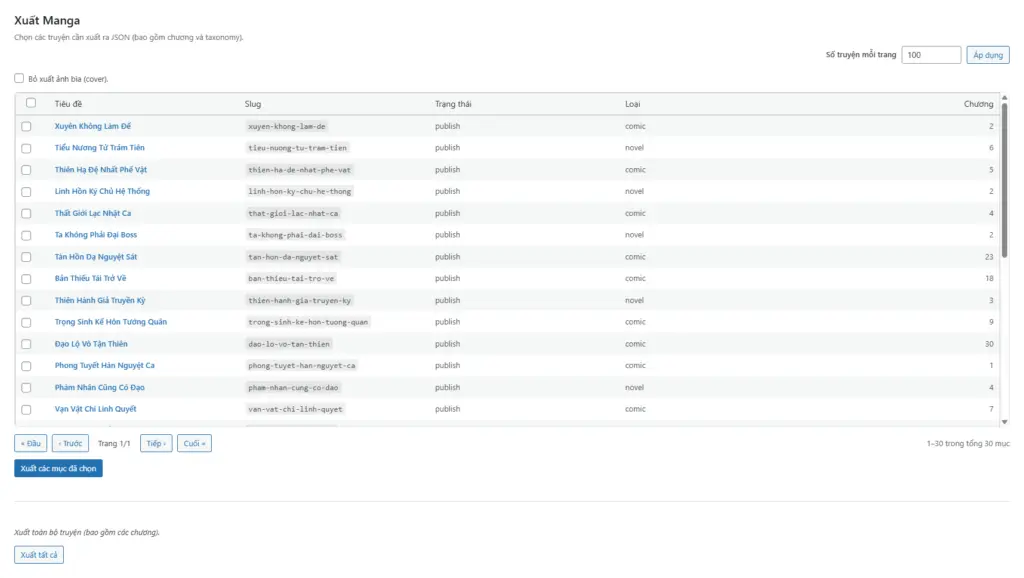Check the Phong Tuyết Hàn Nguyệt Ca checkbox
Image resolution: width=1024 pixels, height=578 pixels.
[26, 366]
